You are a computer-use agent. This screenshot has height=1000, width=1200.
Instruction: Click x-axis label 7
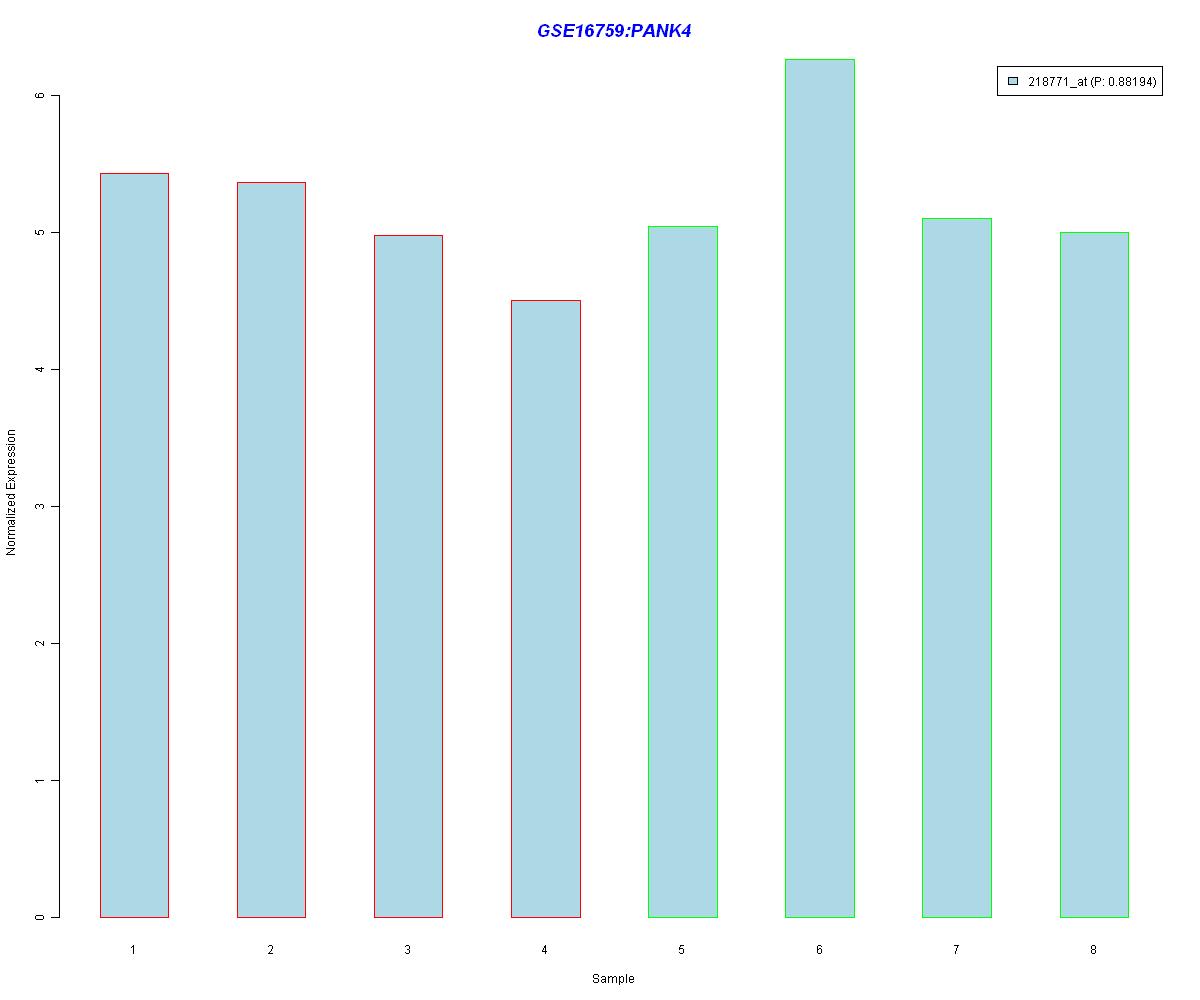coord(956,949)
